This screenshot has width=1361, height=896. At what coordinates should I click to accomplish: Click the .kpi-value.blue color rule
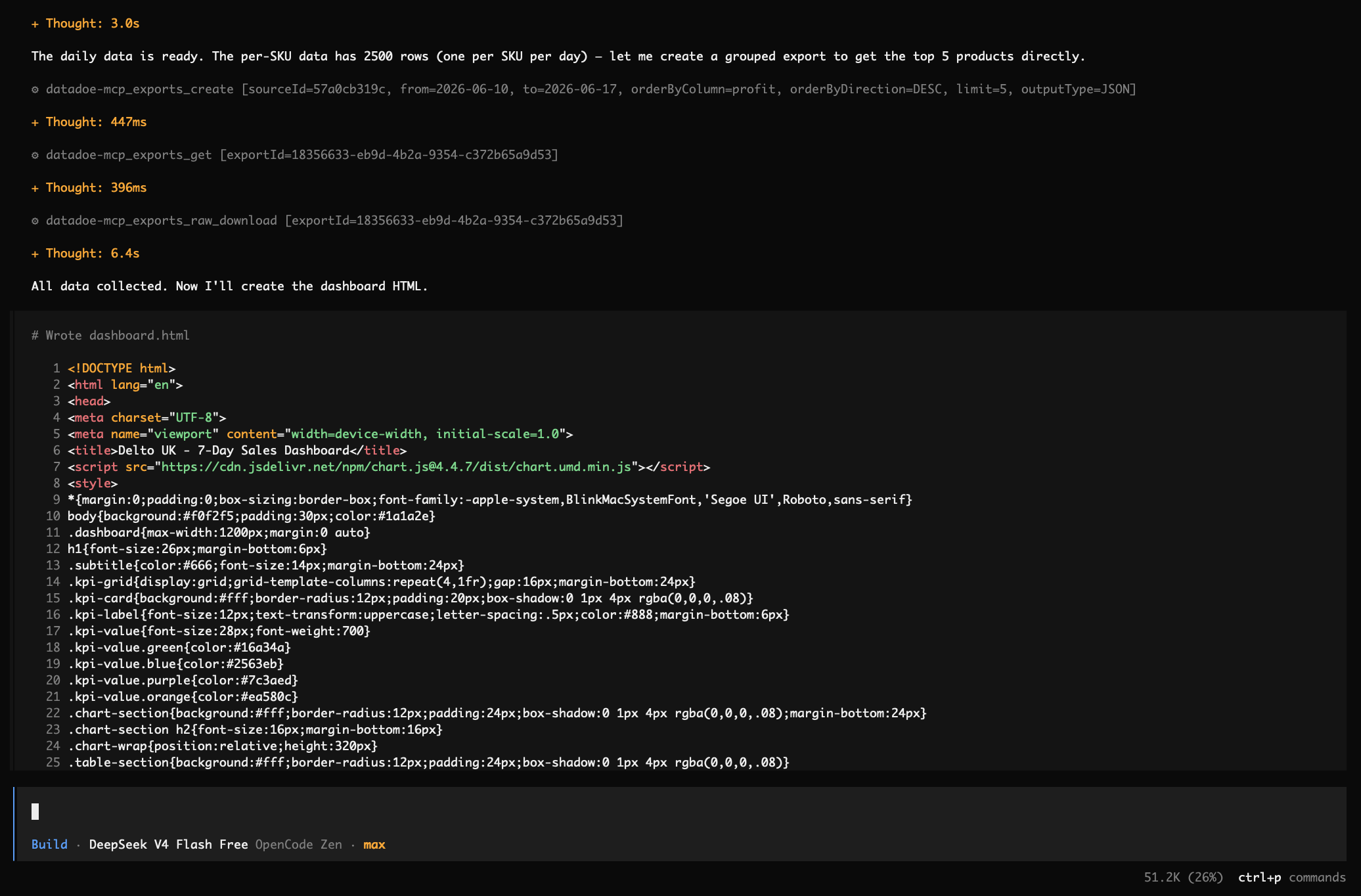[175, 664]
